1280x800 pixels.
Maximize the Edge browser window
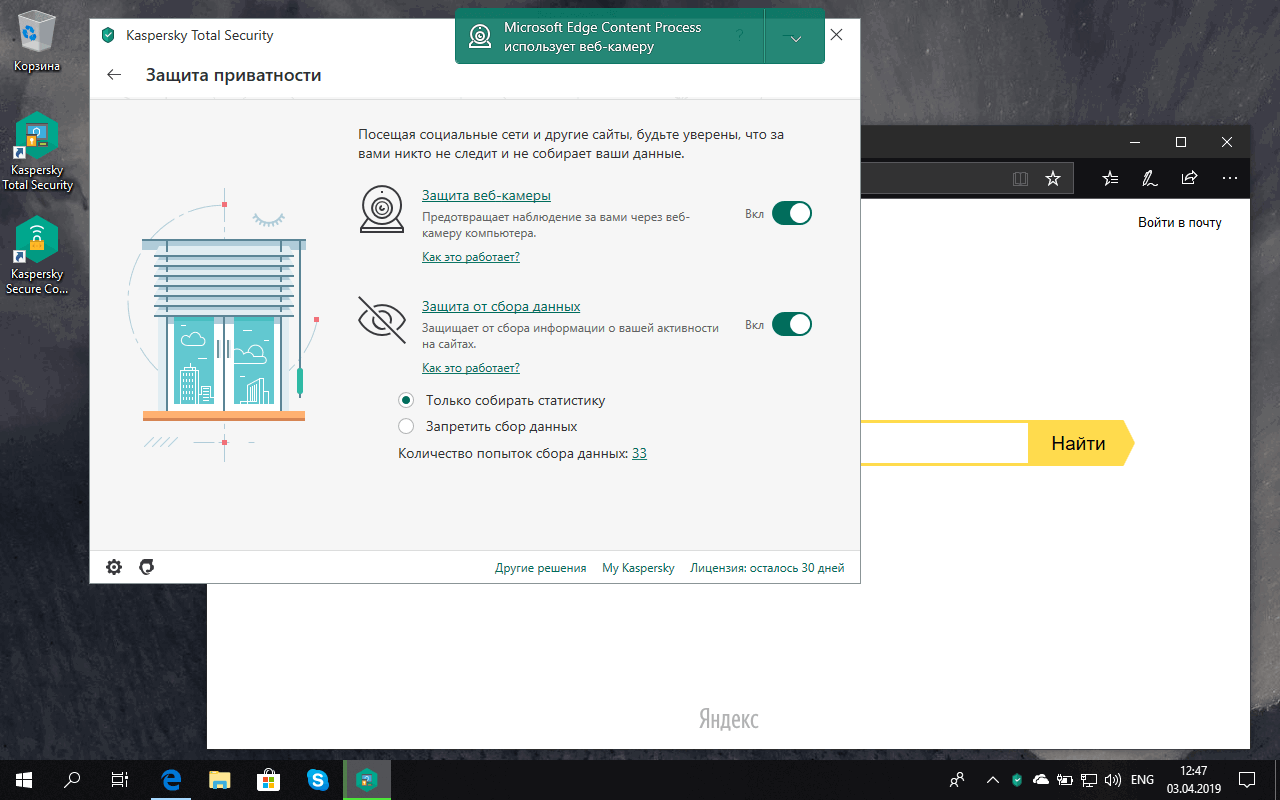pyautogui.click(x=1181, y=142)
